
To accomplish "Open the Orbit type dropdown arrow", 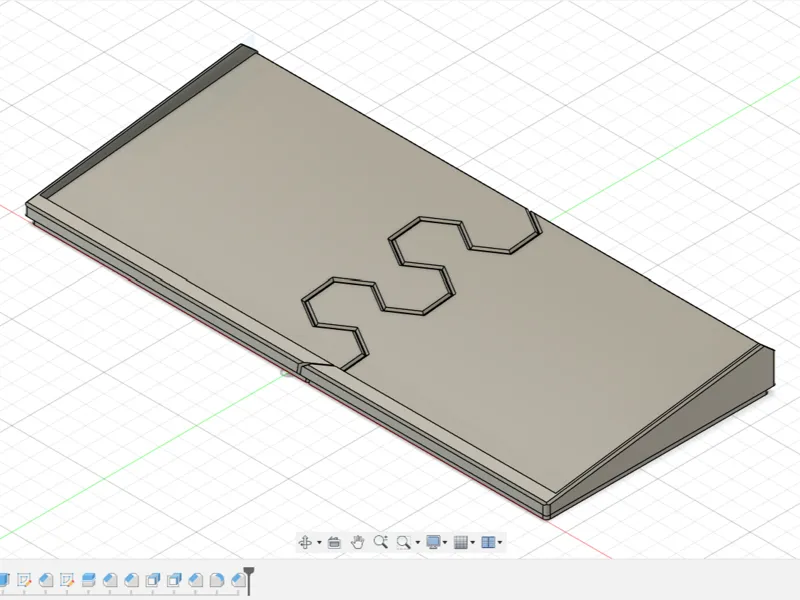I will click(x=319, y=542).
